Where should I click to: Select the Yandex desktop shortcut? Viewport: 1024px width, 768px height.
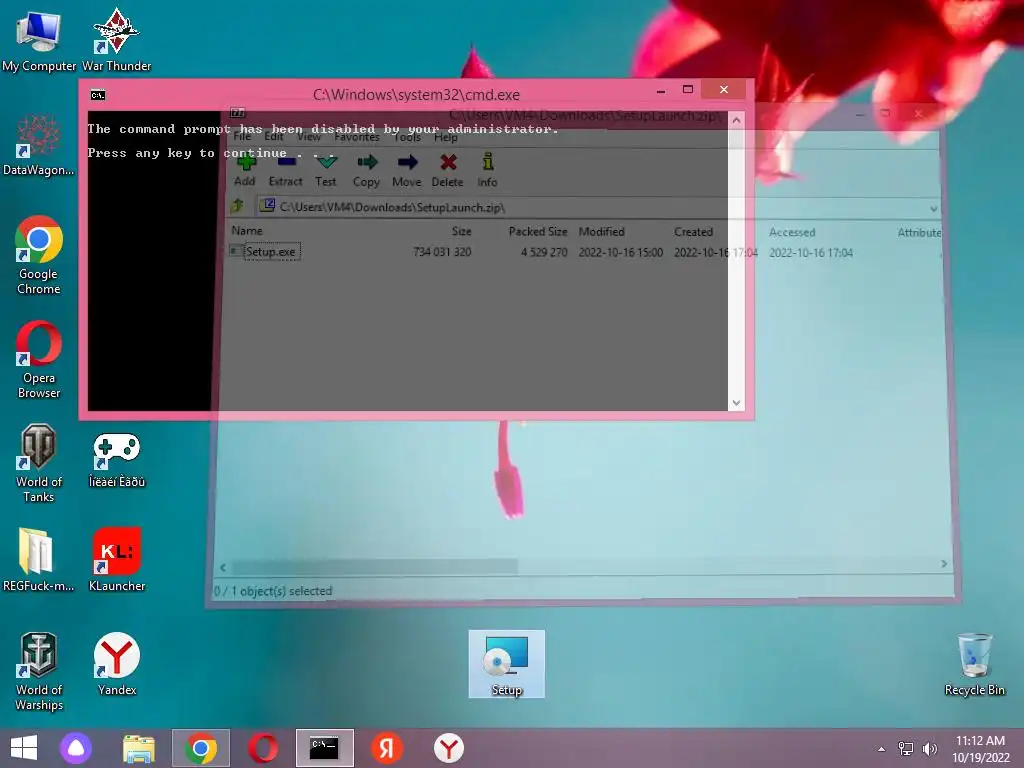(x=116, y=664)
